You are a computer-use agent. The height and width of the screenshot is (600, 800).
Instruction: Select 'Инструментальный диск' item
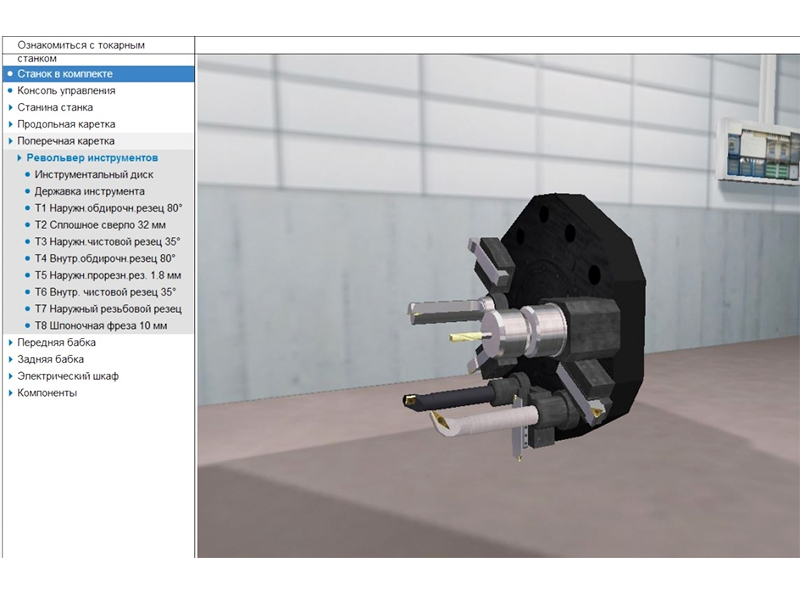click(x=93, y=175)
